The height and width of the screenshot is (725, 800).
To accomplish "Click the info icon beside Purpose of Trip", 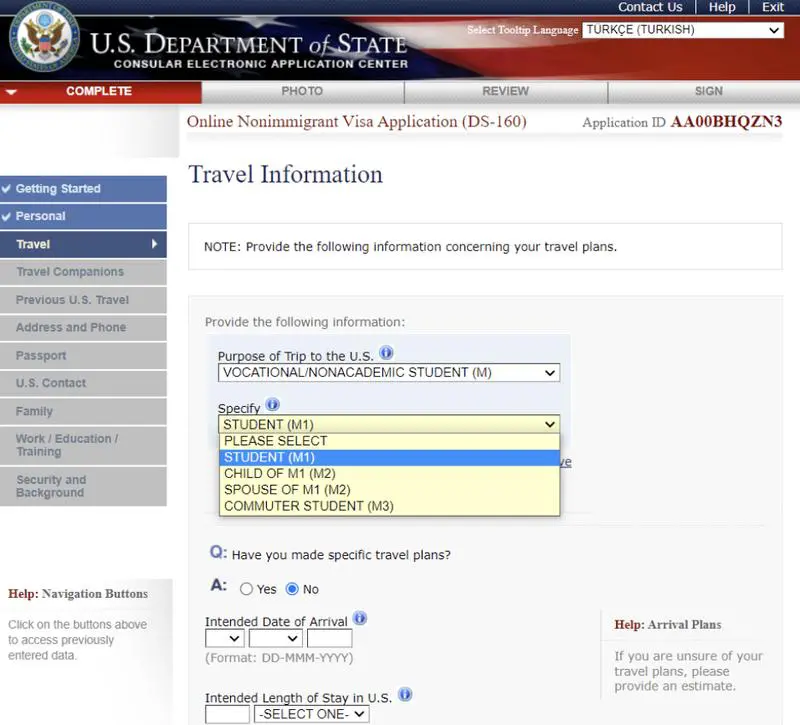I will [386, 354].
